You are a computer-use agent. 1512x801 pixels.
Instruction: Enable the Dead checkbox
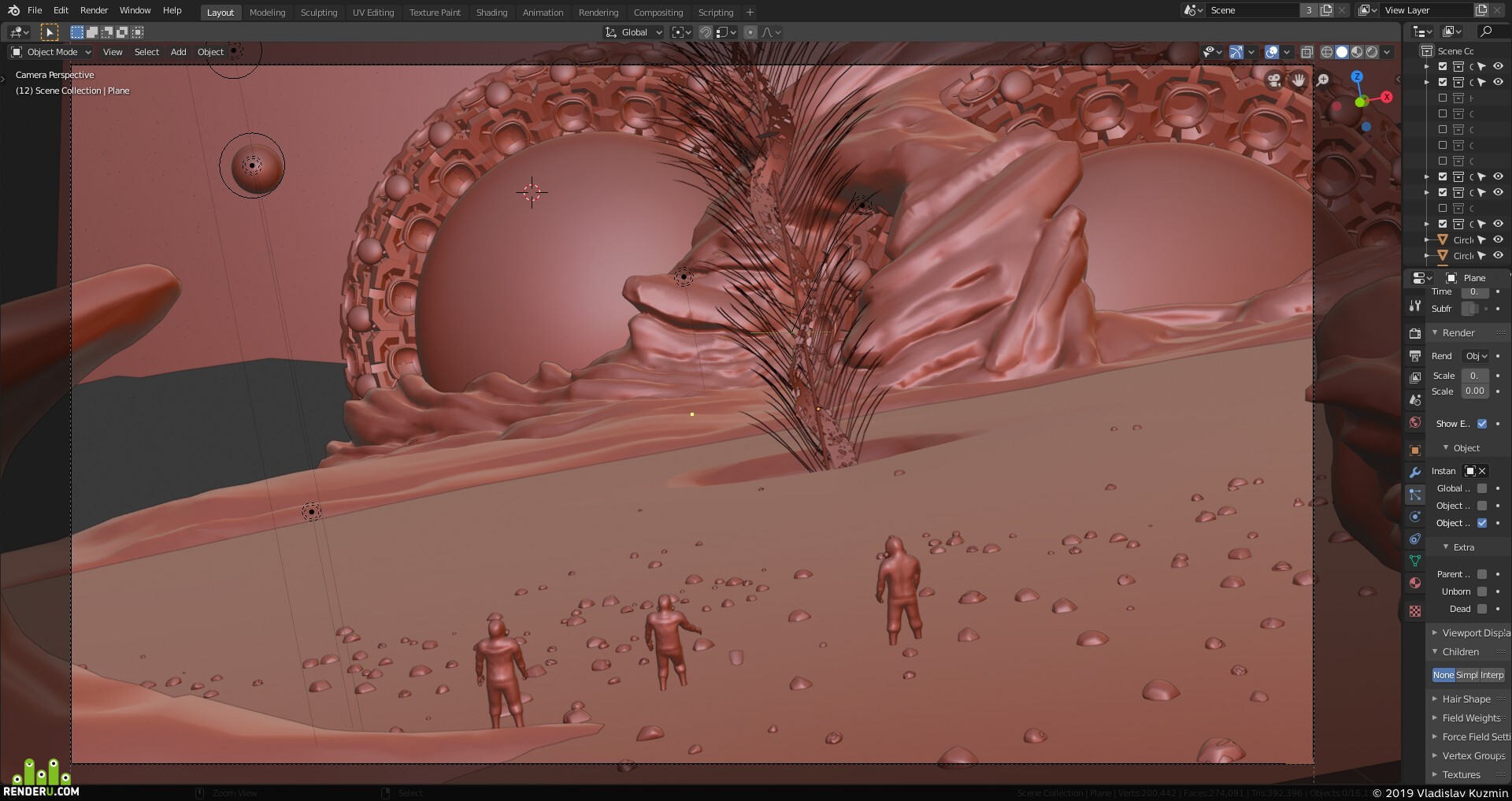[1482, 609]
